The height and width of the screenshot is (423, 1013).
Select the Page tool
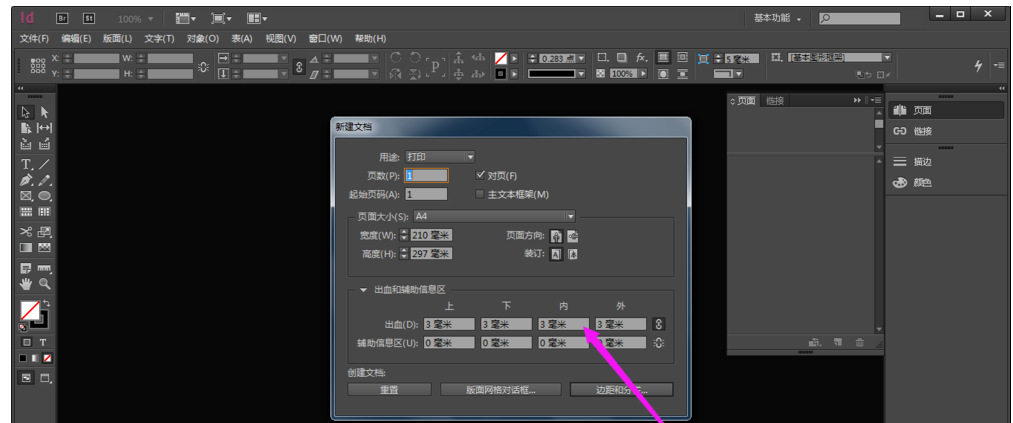pos(26,128)
